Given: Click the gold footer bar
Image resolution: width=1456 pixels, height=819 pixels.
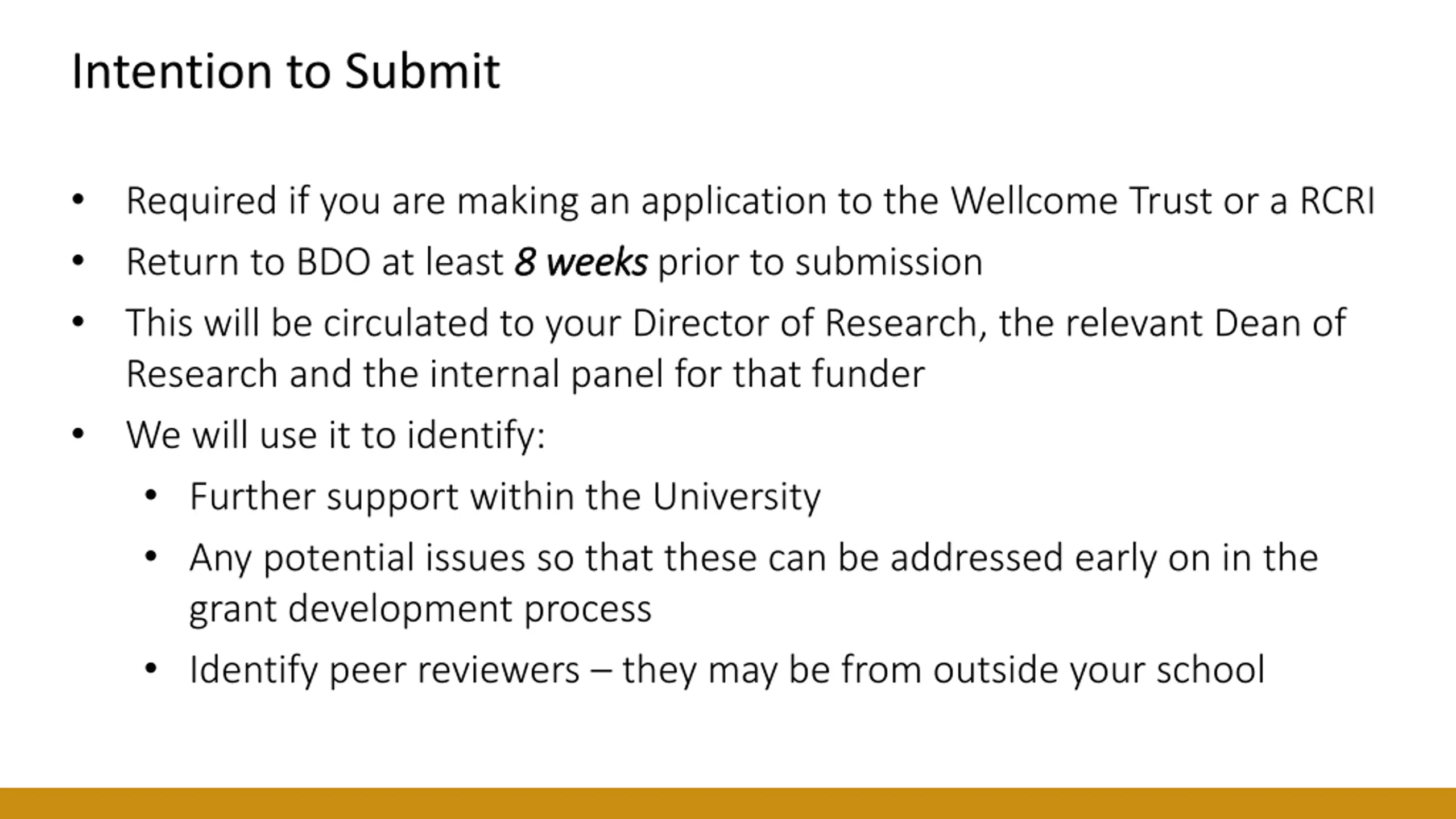Looking at the screenshot, I should (x=728, y=803).
